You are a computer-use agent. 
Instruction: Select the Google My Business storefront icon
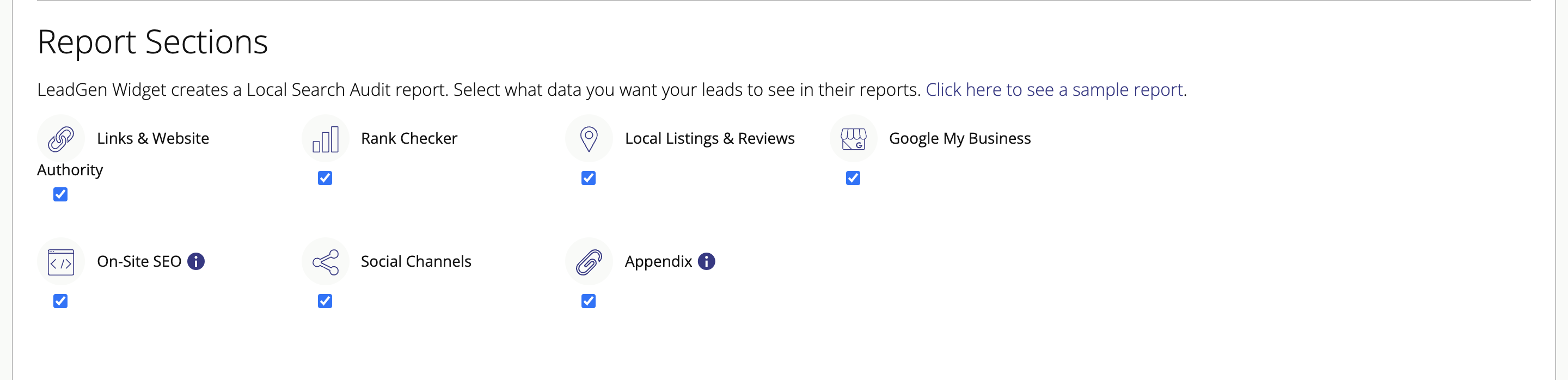tap(853, 138)
